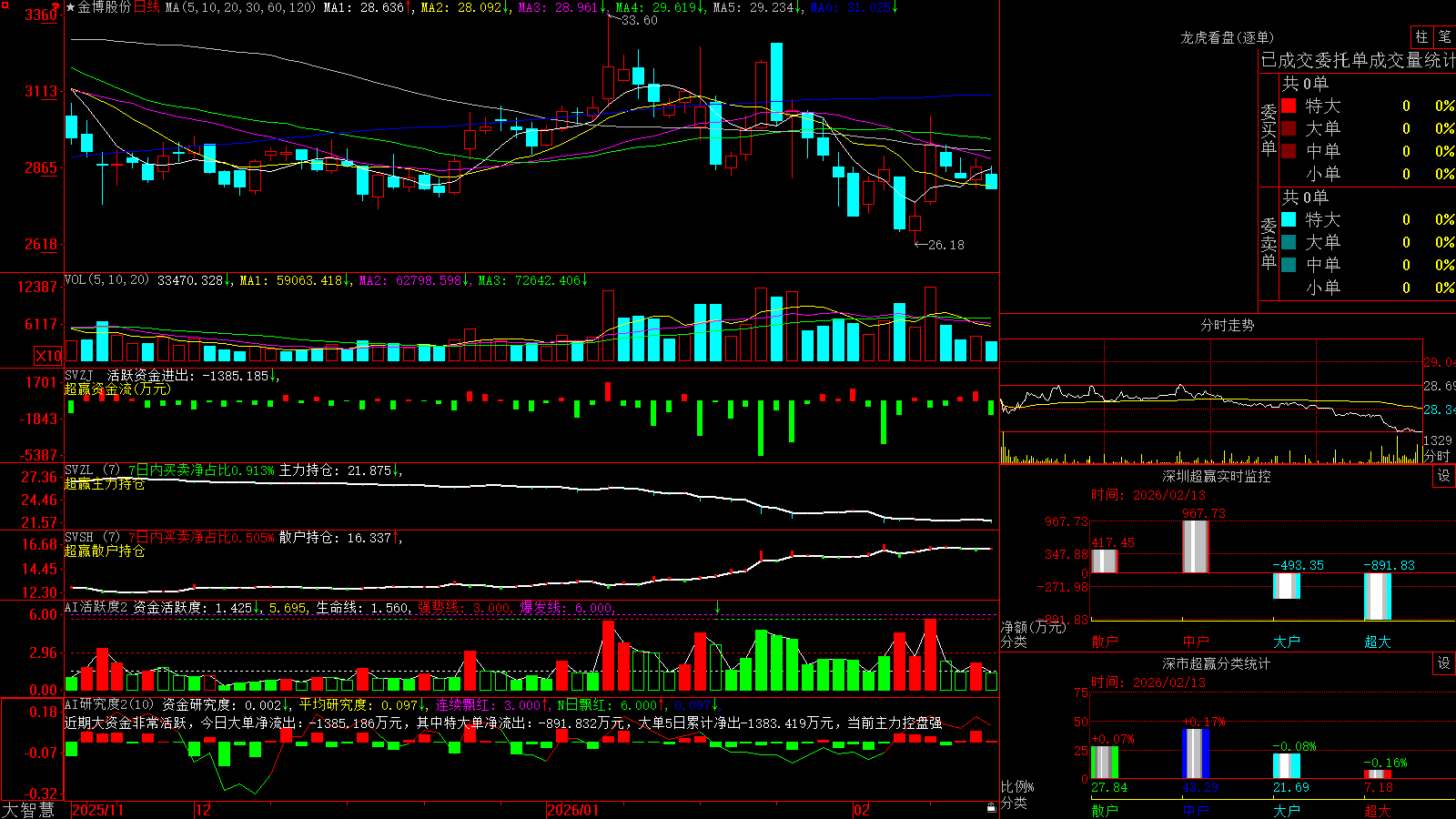
Task: Select the AI活跃度2 indicator label
Action: 96,607
